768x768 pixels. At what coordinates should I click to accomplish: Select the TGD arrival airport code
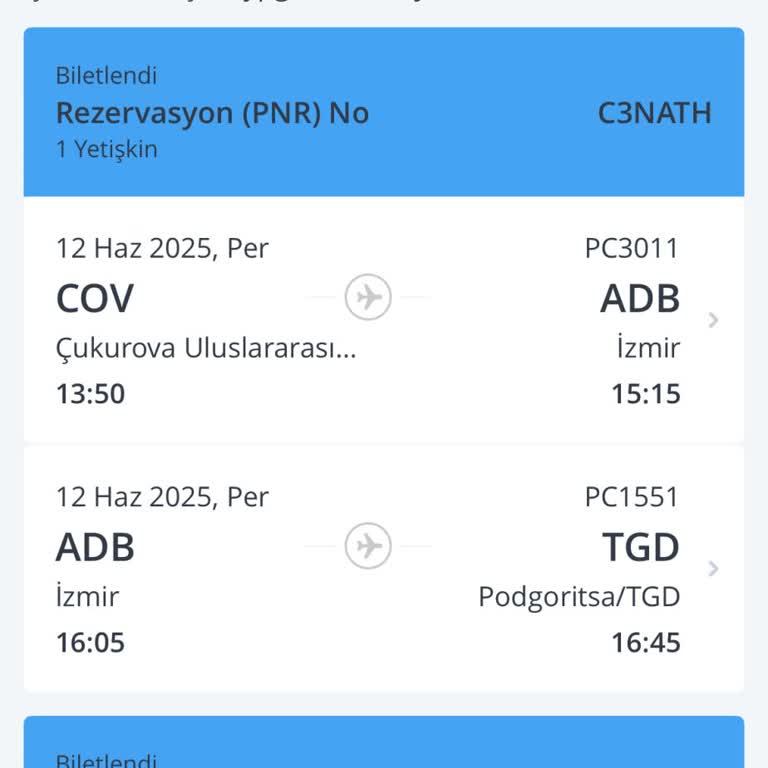(x=640, y=547)
